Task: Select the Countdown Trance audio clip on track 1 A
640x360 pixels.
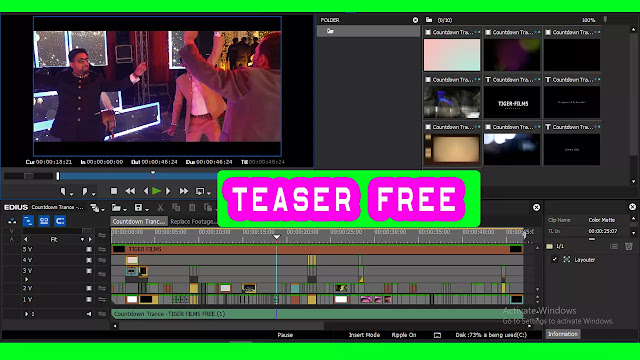Action: (317, 314)
